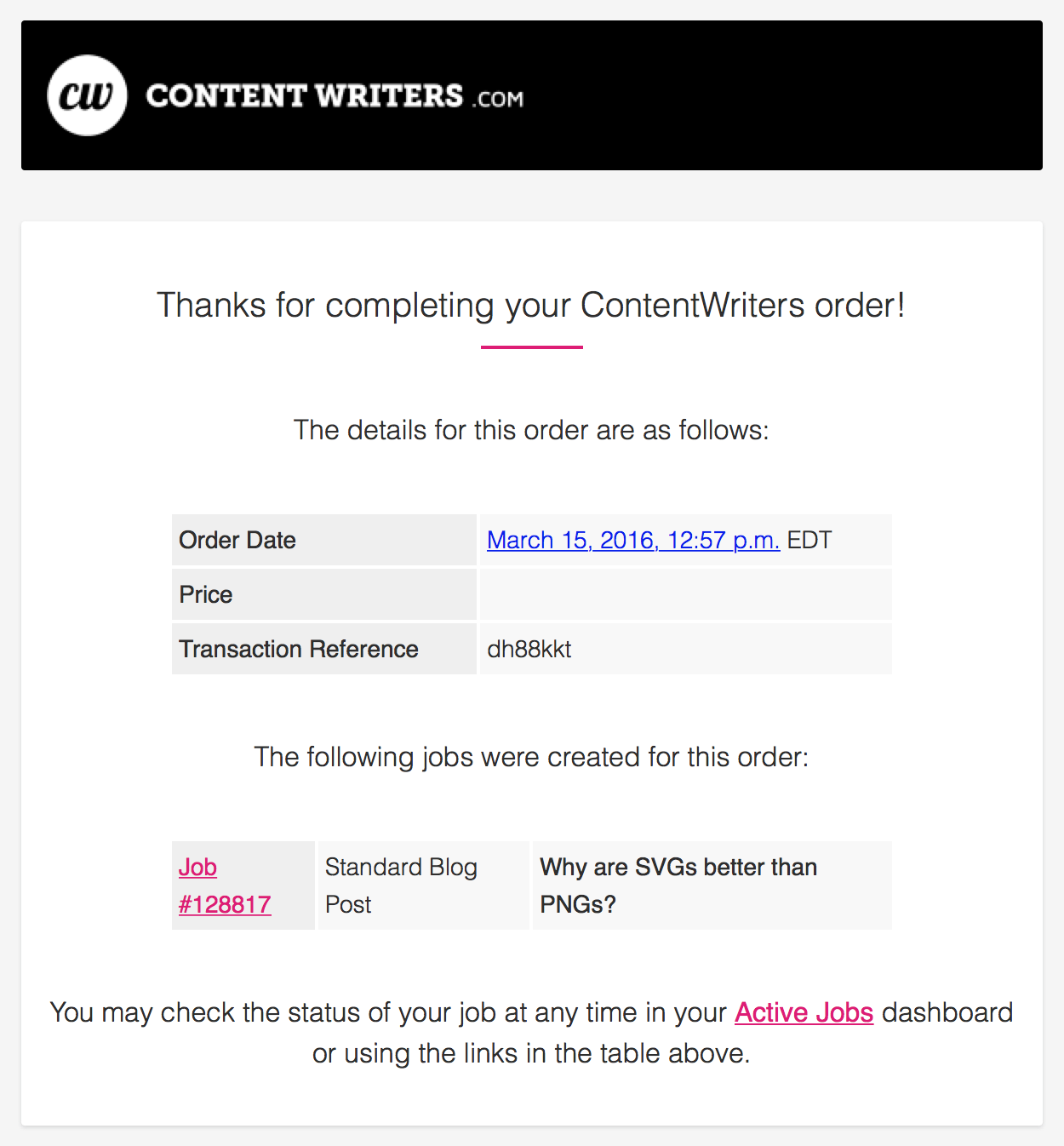Click the dh88kkt transaction reference value
This screenshot has height=1146, width=1064.
pos(529,649)
